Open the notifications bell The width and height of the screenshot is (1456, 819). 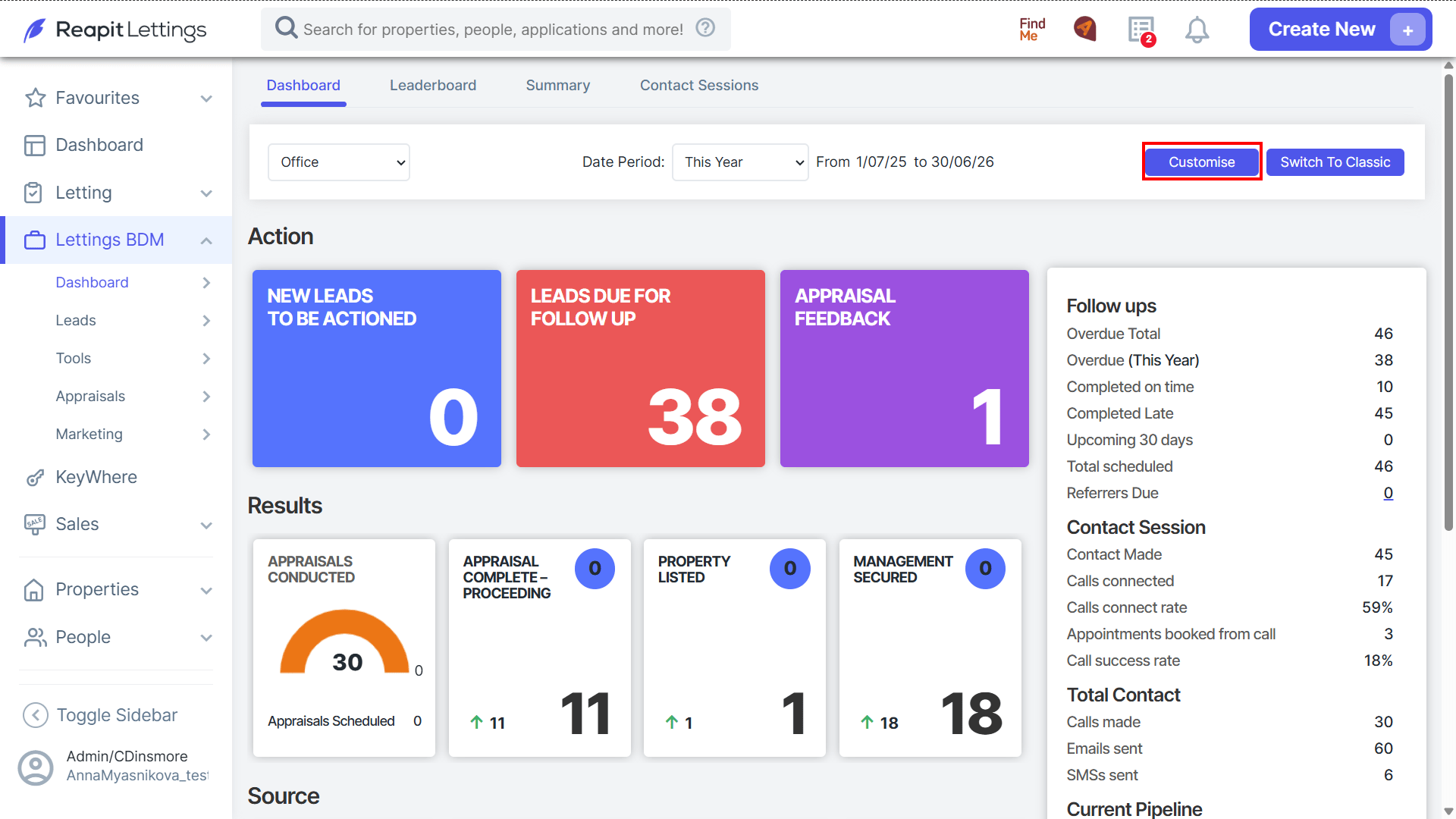tap(1197, 30)
